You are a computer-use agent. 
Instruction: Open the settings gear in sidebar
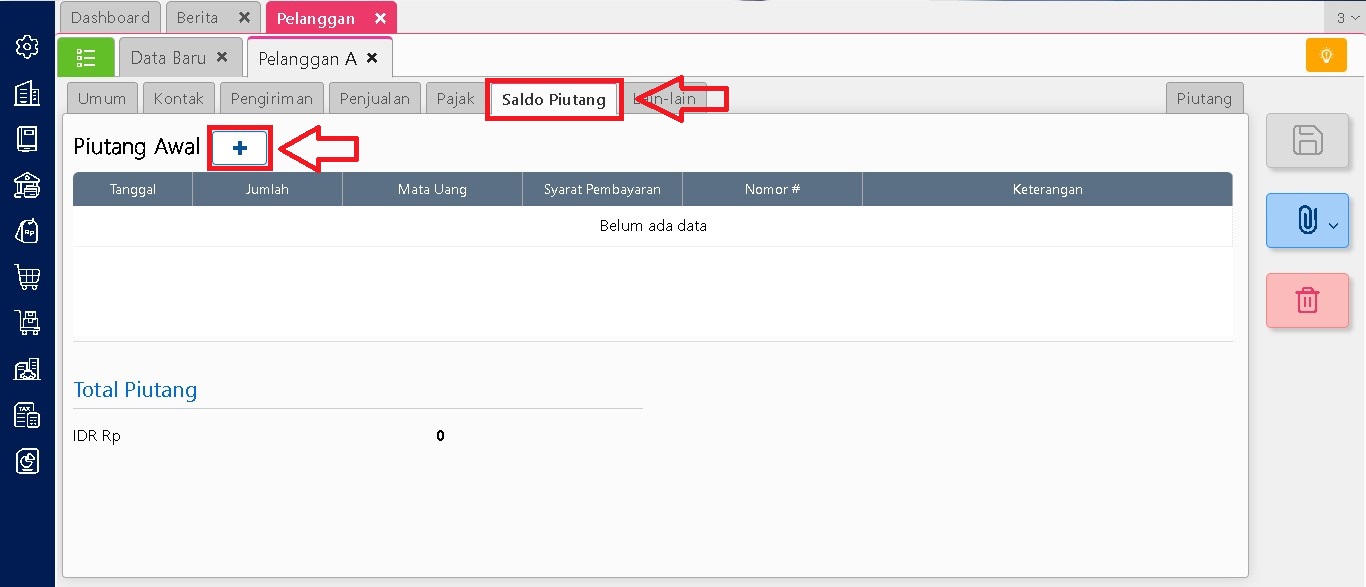point(27,46)
